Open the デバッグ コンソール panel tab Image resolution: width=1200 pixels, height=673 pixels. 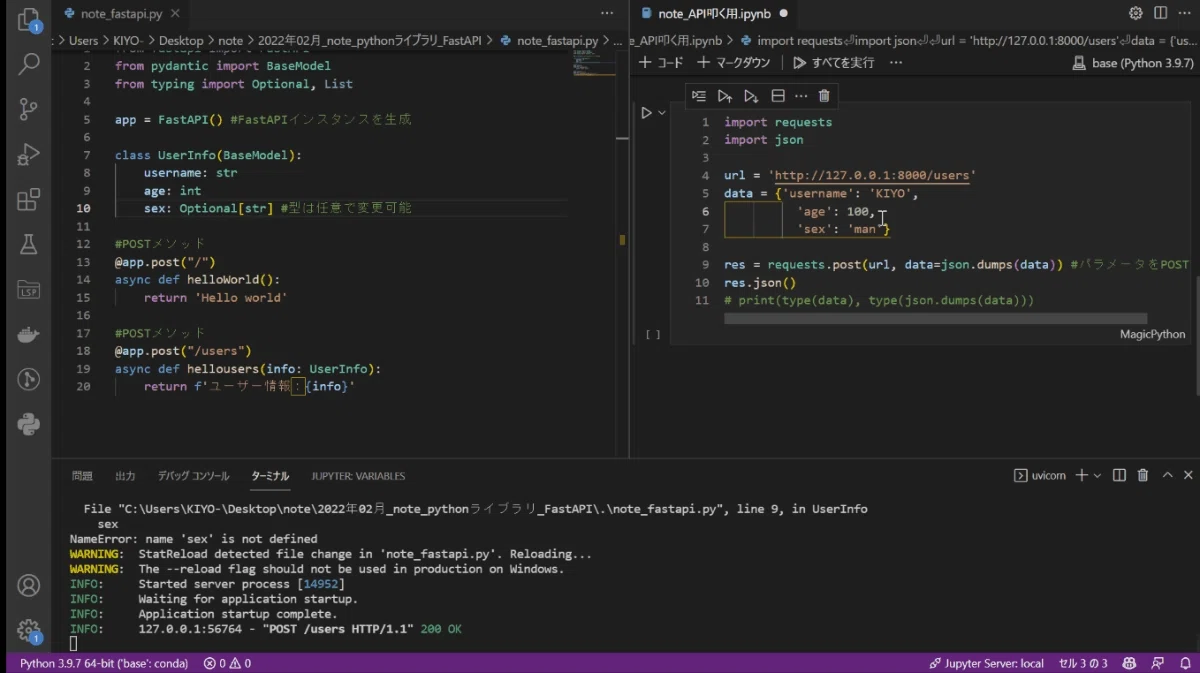[193, 476]
